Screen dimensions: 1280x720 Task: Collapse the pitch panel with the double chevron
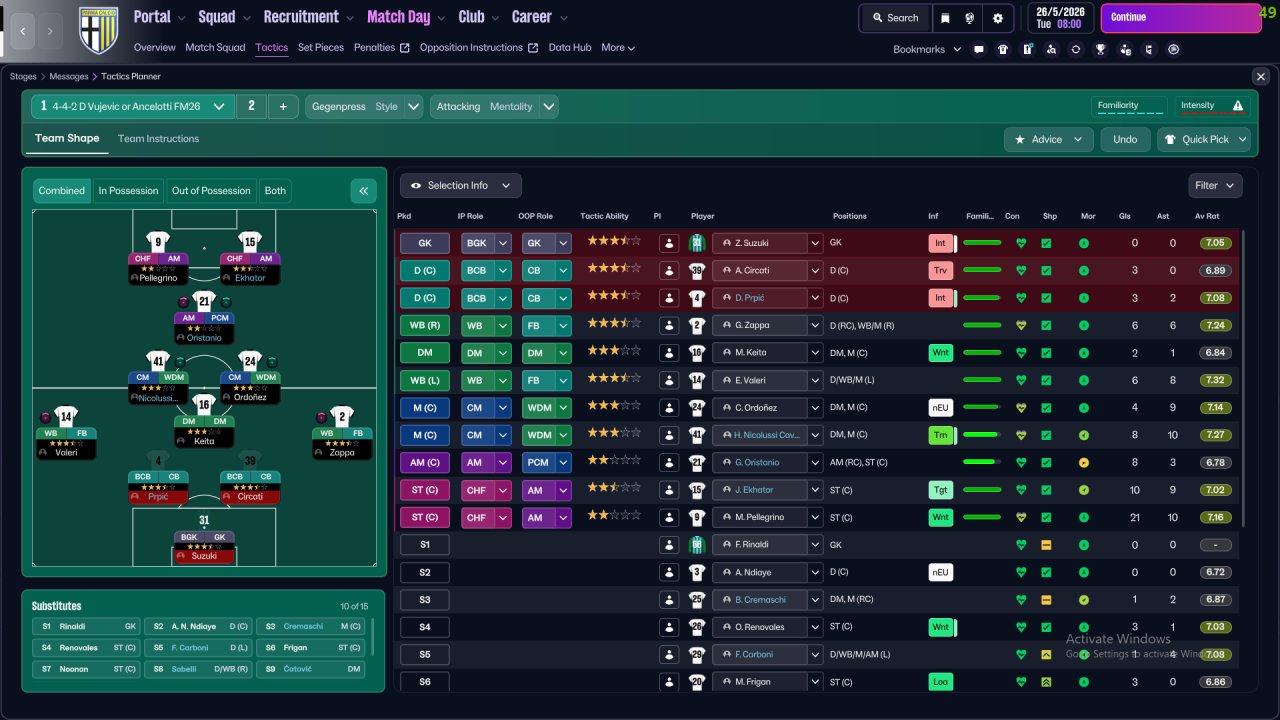pos(363,190)
